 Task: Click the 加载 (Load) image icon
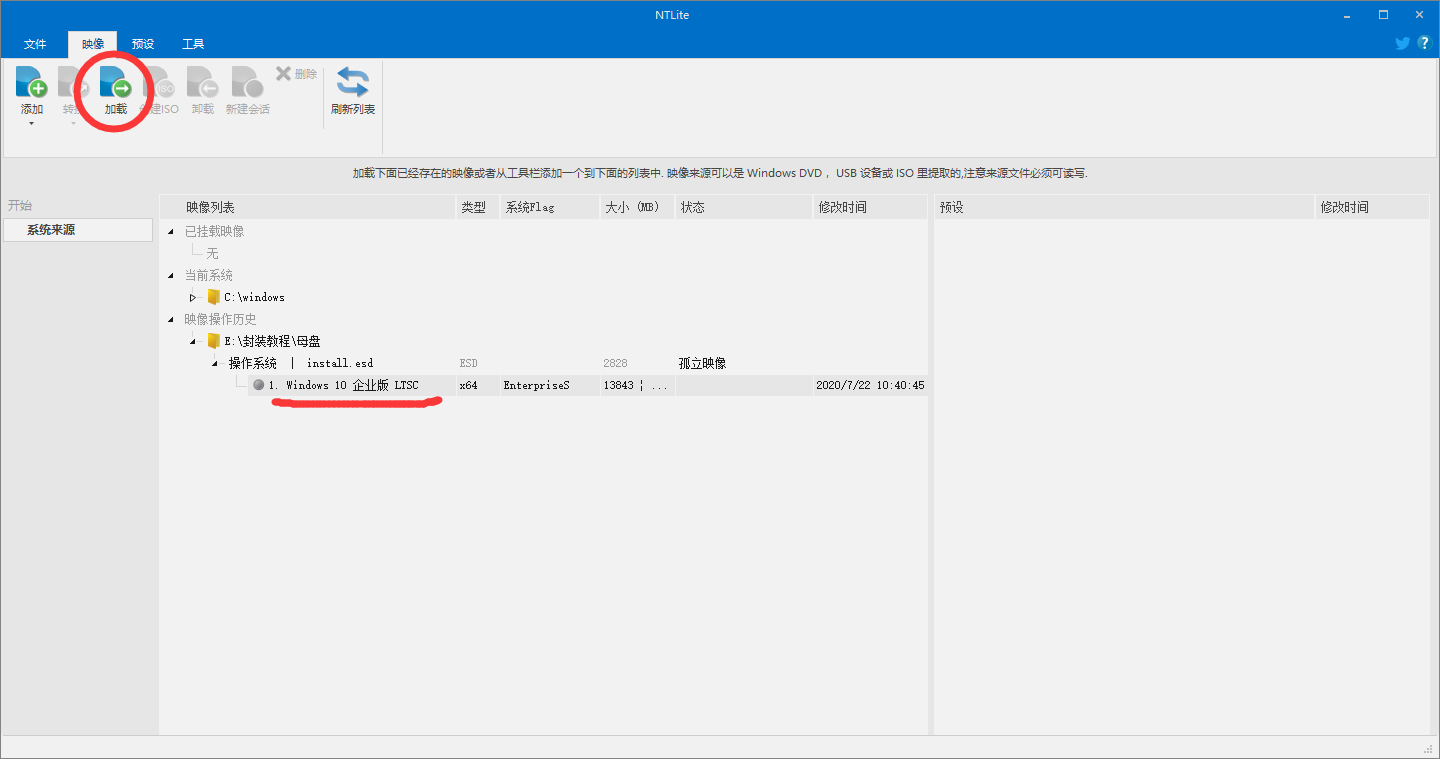pyautogui.click(x=116, y=81)
